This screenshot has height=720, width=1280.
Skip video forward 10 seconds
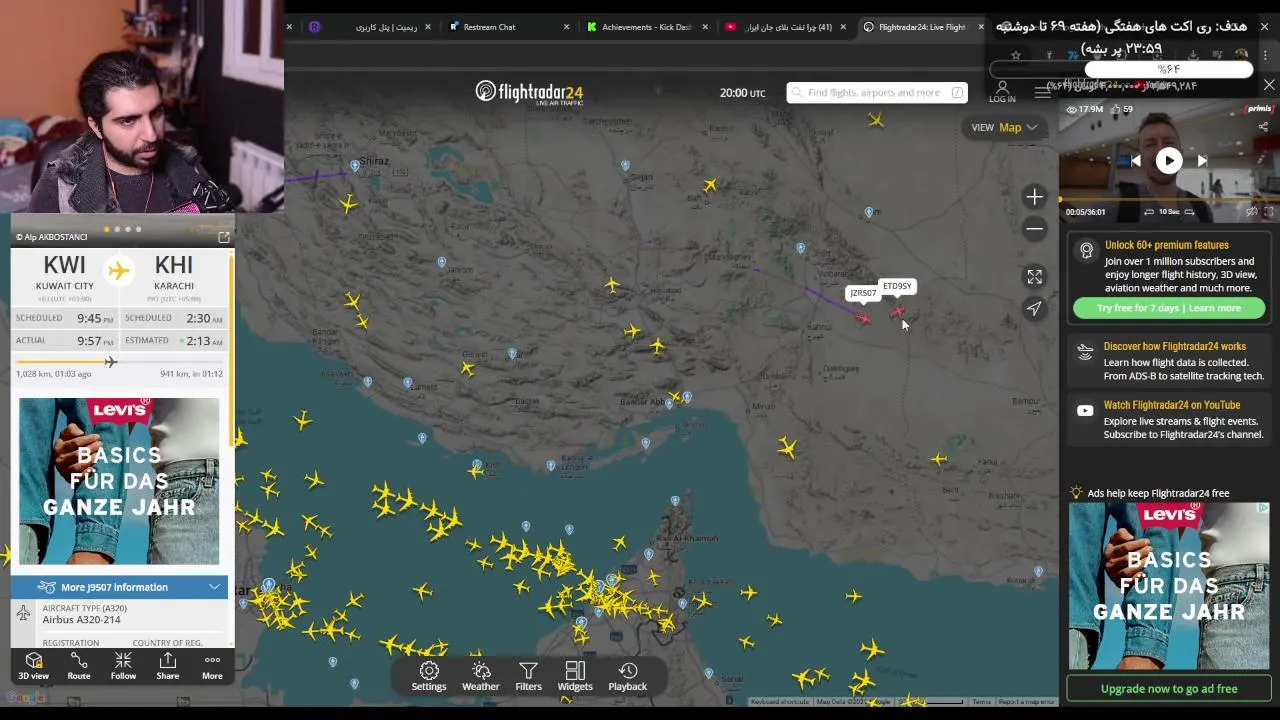(1189, 212)
